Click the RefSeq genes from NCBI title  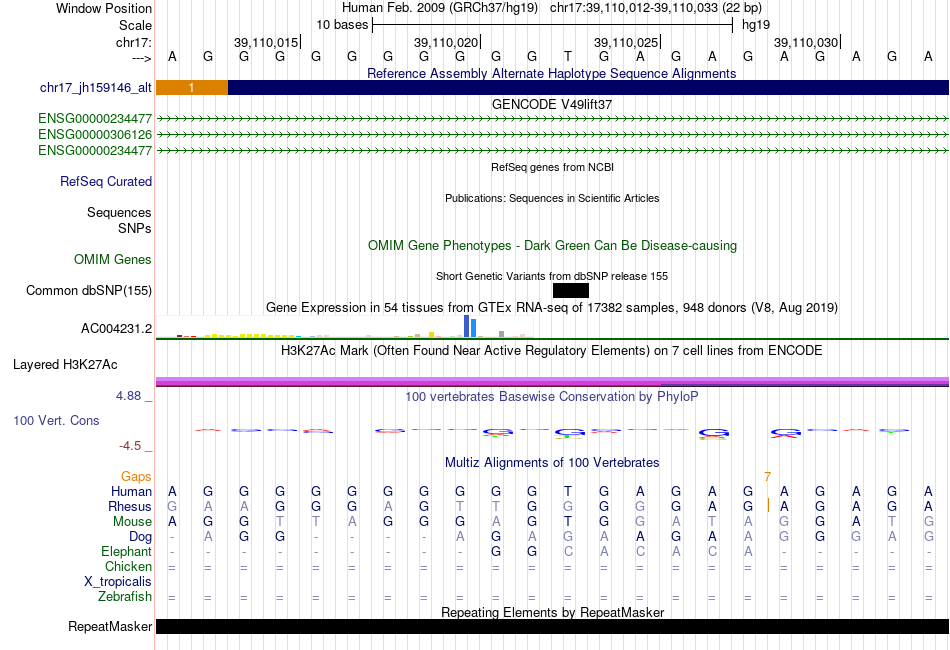click(553, 167)
